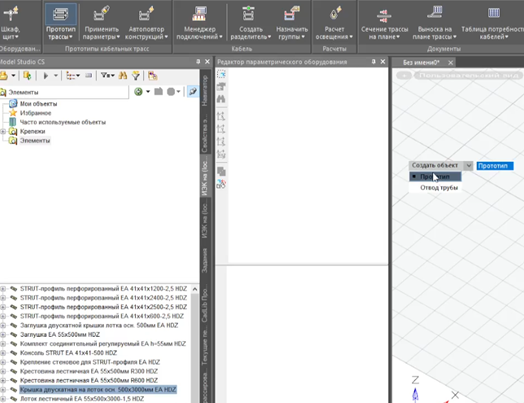The height and width of the screenshot is (403, 524).
Task: Open dropdown arrow next to open-folder icon
Action: point(13,76)
